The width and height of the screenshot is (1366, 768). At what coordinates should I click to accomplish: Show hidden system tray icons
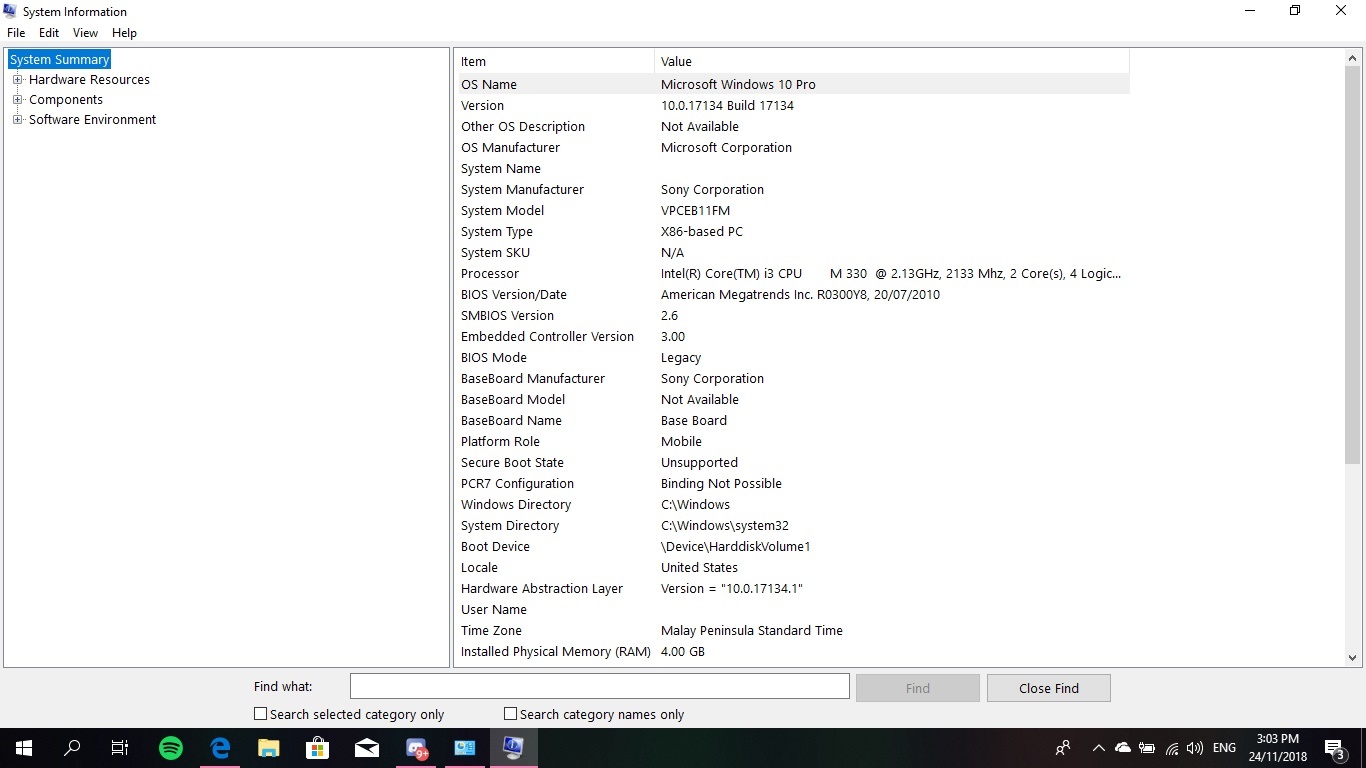pyautogui.click(x=1098, y=748)
